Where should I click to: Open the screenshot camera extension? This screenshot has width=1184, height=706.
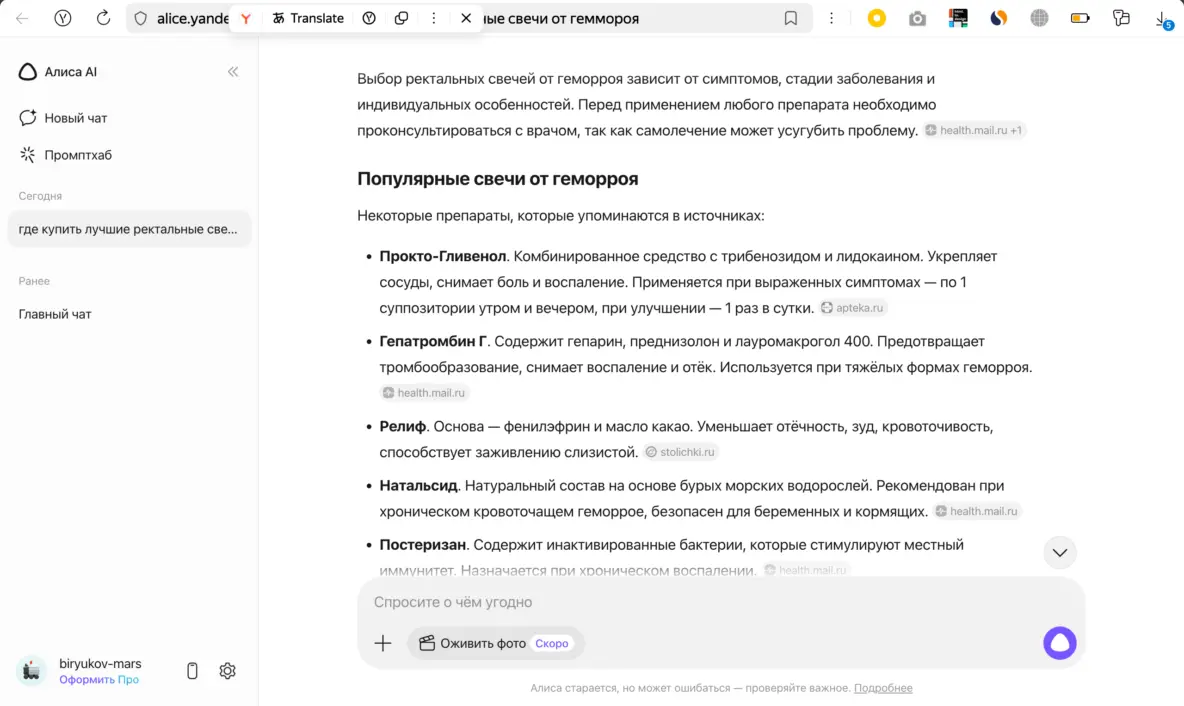click(917, 18)
